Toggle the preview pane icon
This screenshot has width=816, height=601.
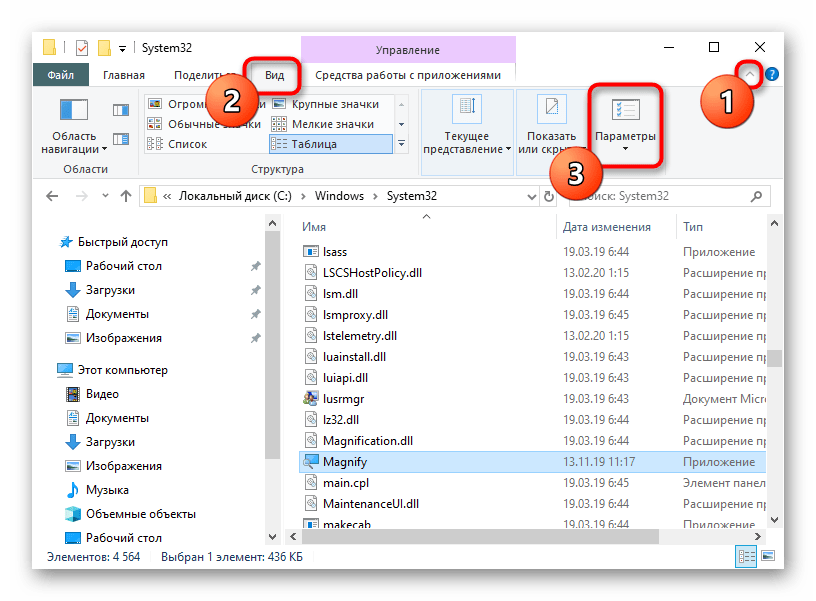(x=121, y=110)
